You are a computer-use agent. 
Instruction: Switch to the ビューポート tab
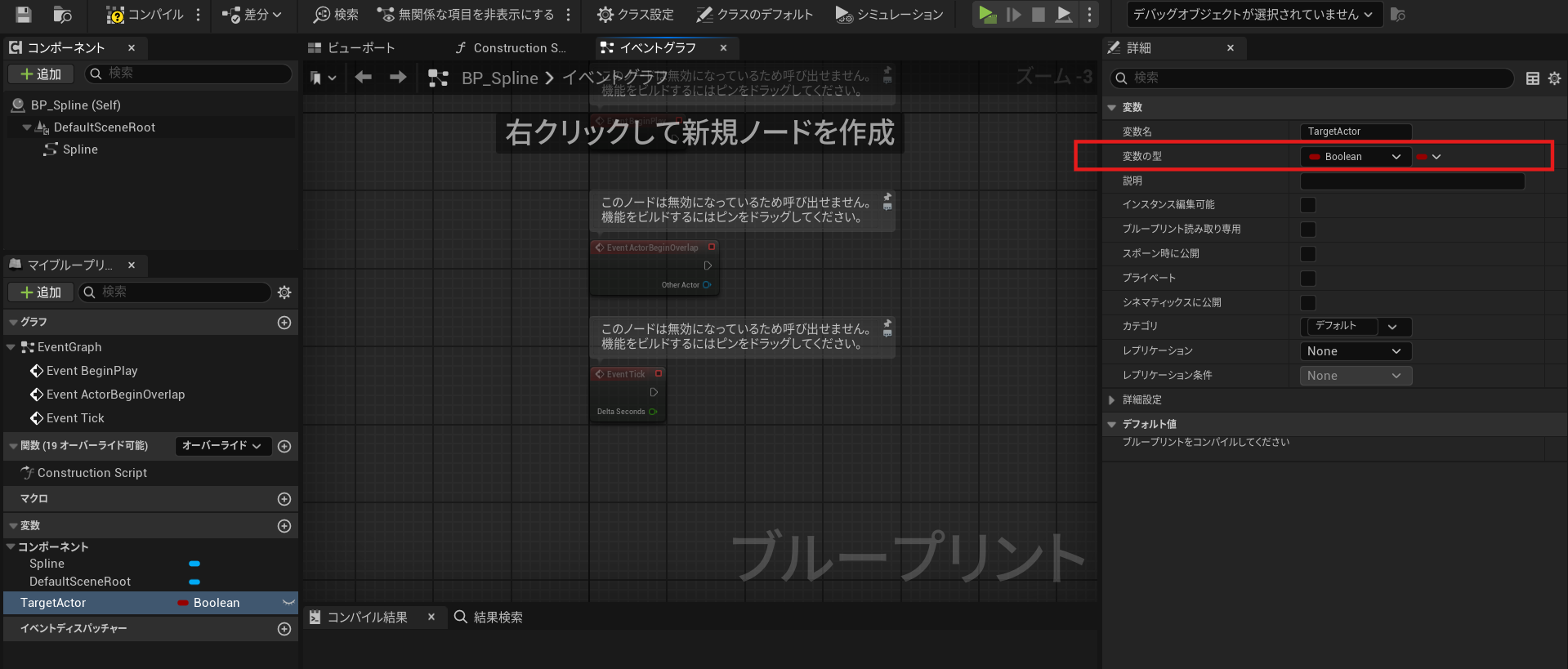[351, 47]
